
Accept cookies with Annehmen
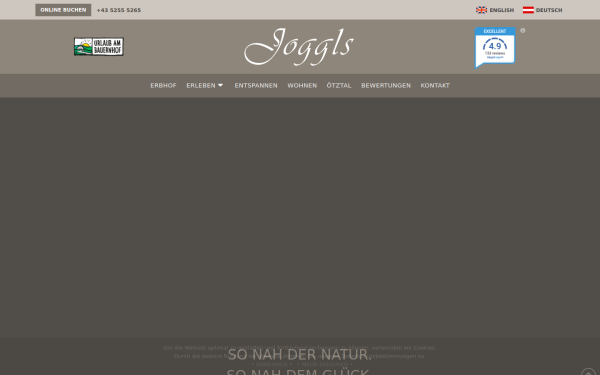click(x=272, y=364)
